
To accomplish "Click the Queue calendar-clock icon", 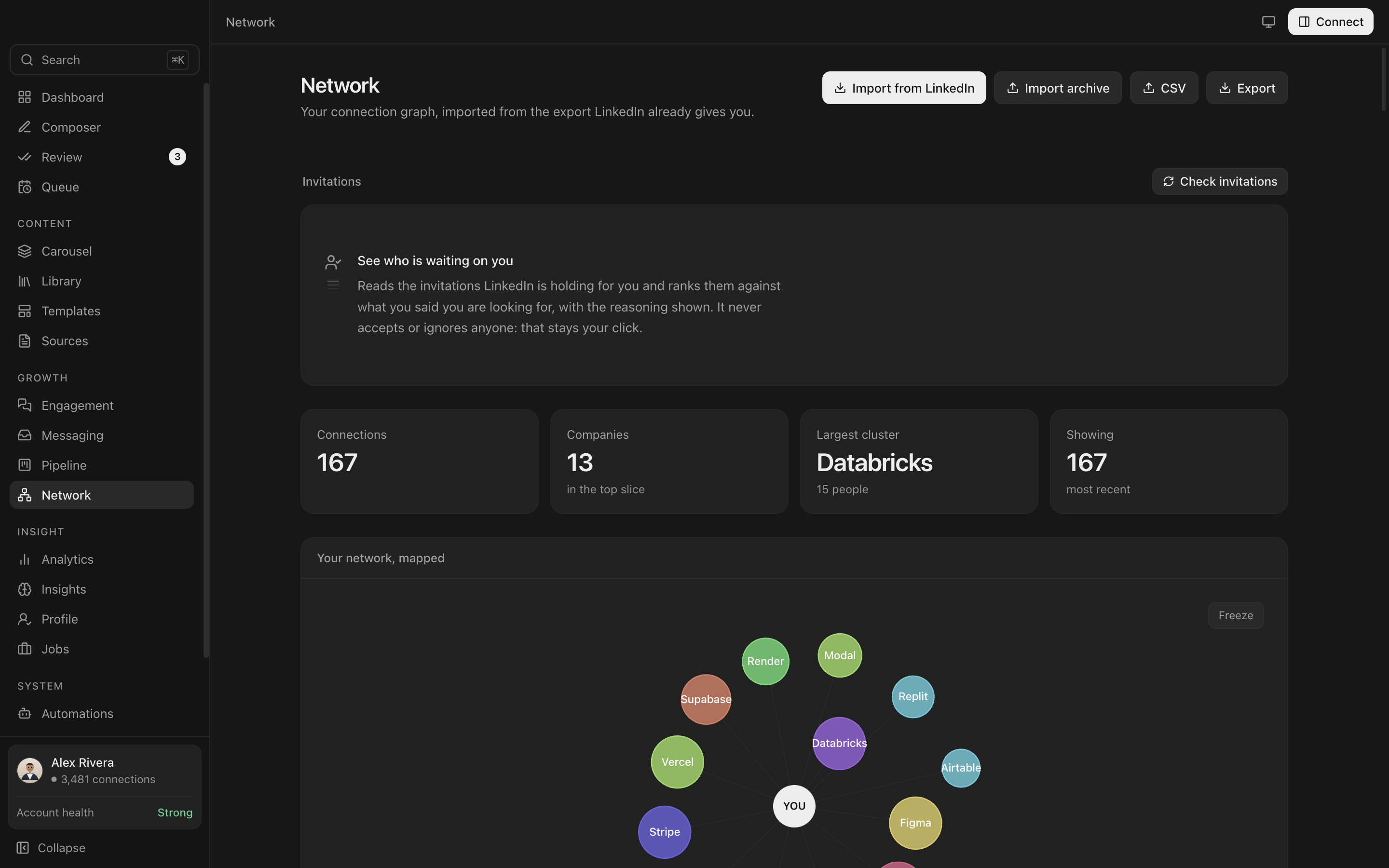I will [x=24, y=187].
